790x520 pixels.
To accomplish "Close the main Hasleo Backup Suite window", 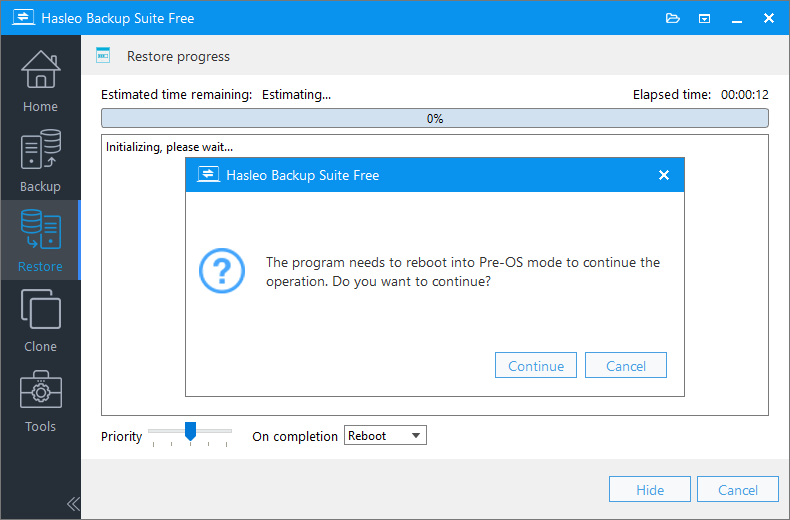I will 769,18.
